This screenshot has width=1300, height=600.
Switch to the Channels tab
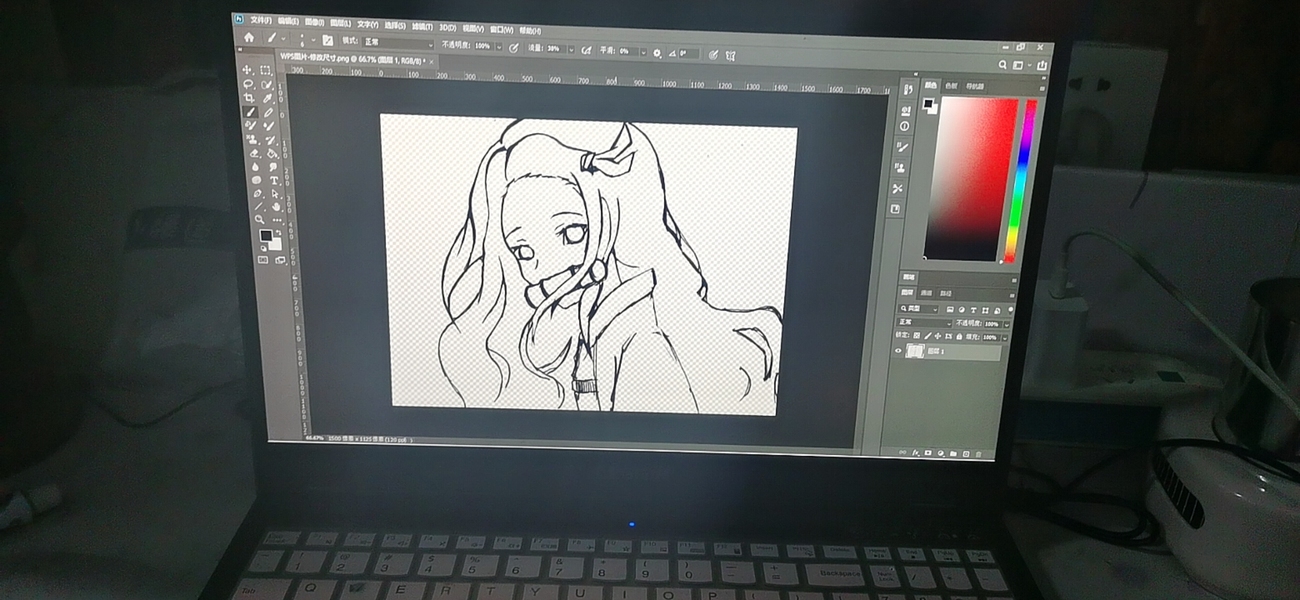click(x=926, y=293)
